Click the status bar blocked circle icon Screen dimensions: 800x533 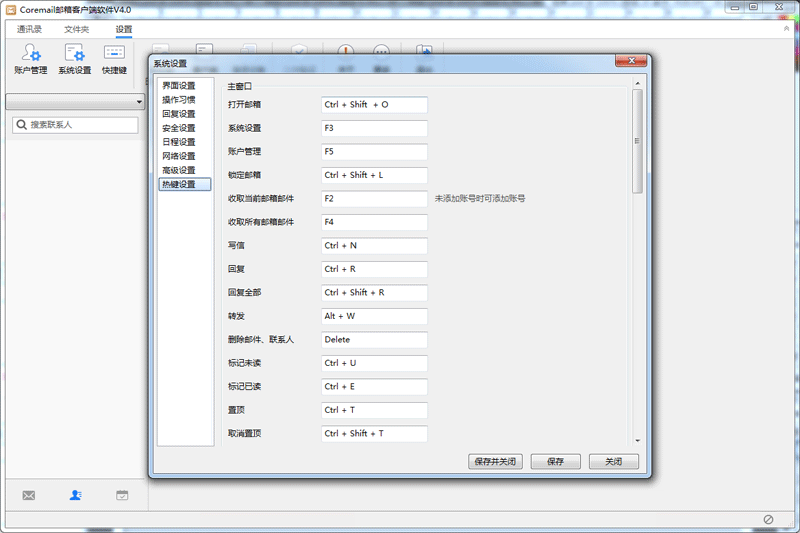point(768,519)
